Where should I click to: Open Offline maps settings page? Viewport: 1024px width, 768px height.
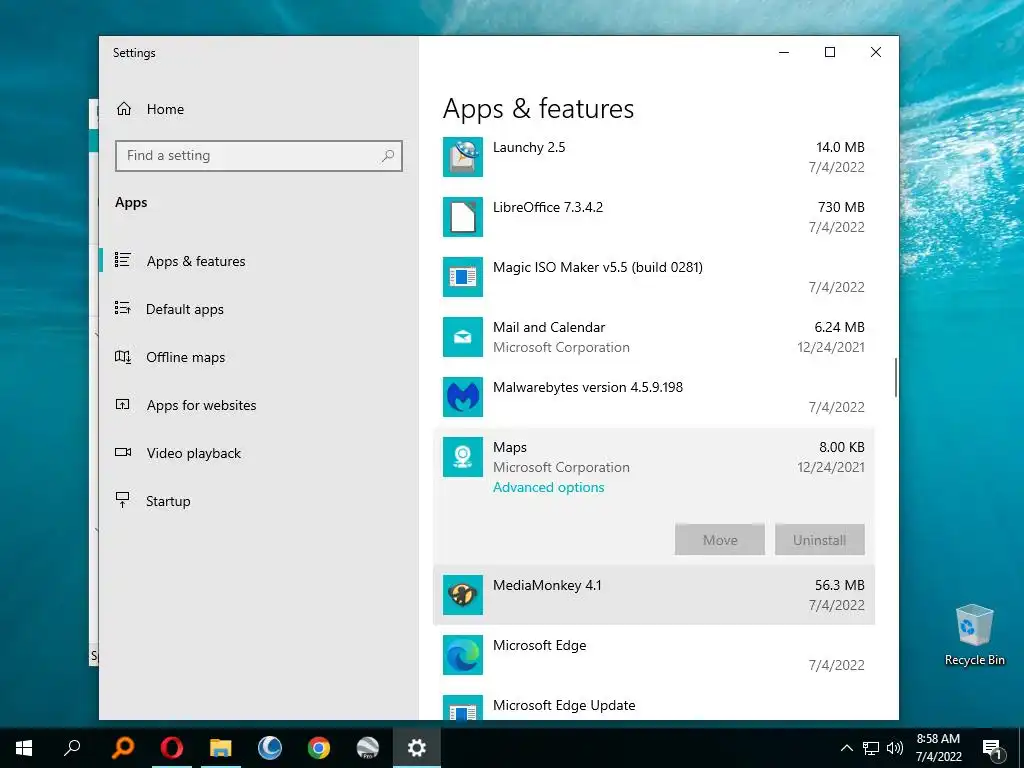185,357
